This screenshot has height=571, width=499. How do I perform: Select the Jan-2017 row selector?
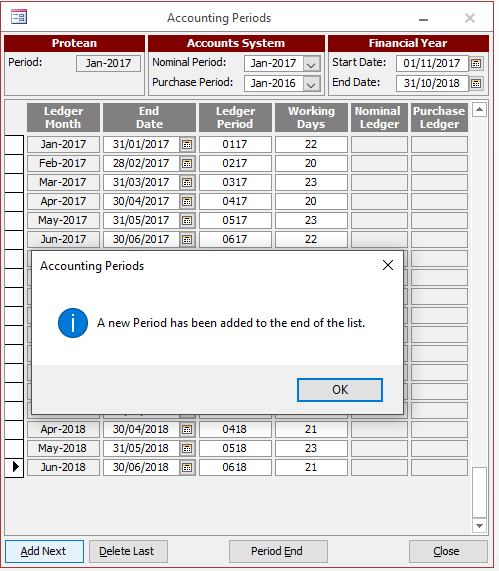pos(14,145)
